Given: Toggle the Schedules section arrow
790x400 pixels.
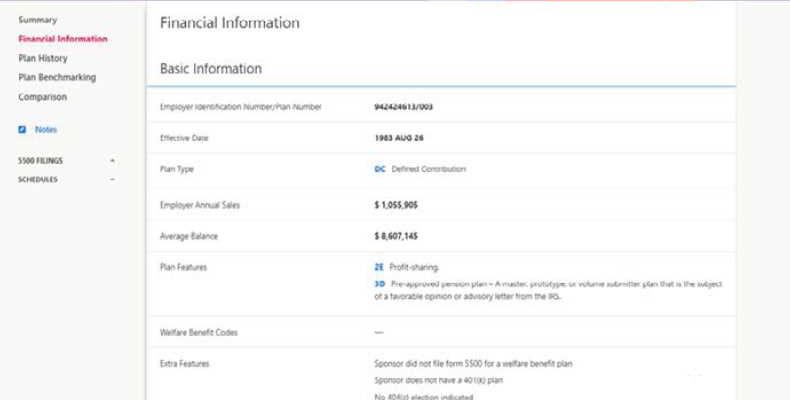Looking at the screenshot, I should pos(112,180).
